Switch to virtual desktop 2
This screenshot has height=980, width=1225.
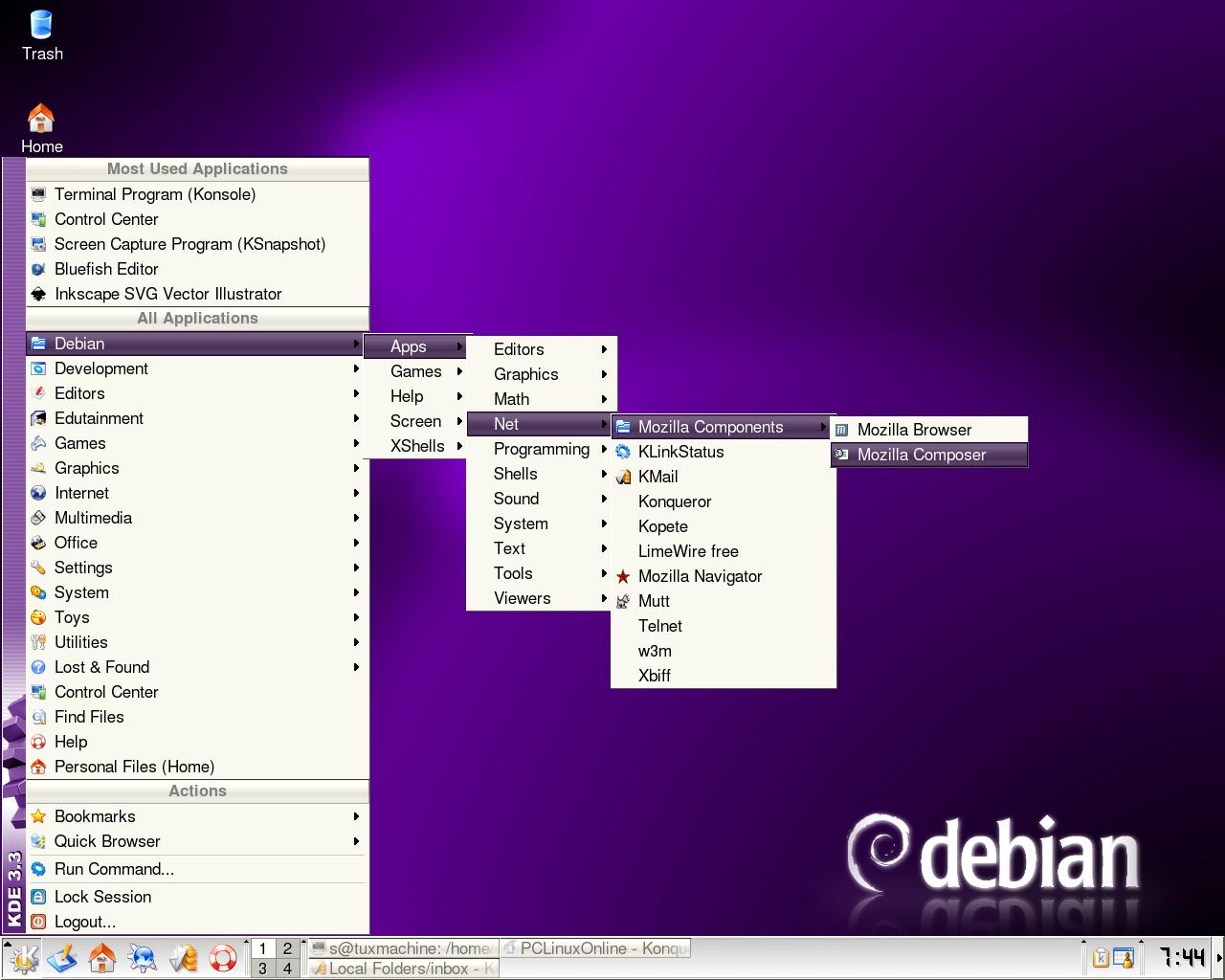click(287, 948)
